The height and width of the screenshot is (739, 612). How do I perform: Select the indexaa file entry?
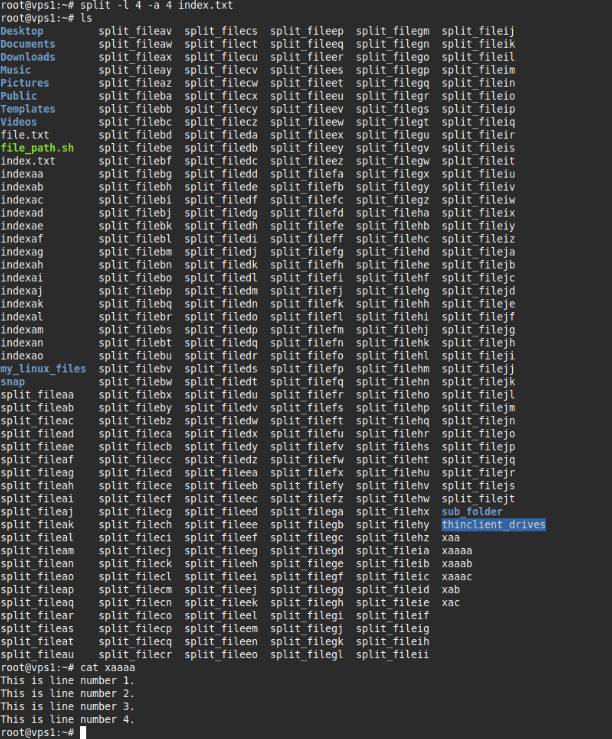(22, 174)
